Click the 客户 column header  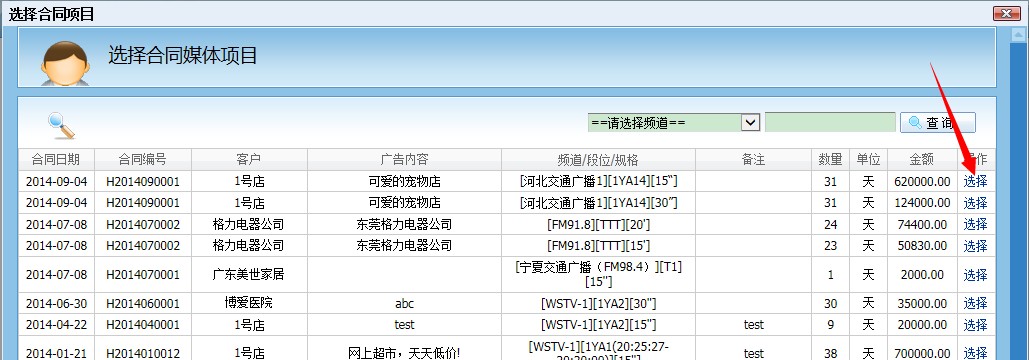(249, 159)
